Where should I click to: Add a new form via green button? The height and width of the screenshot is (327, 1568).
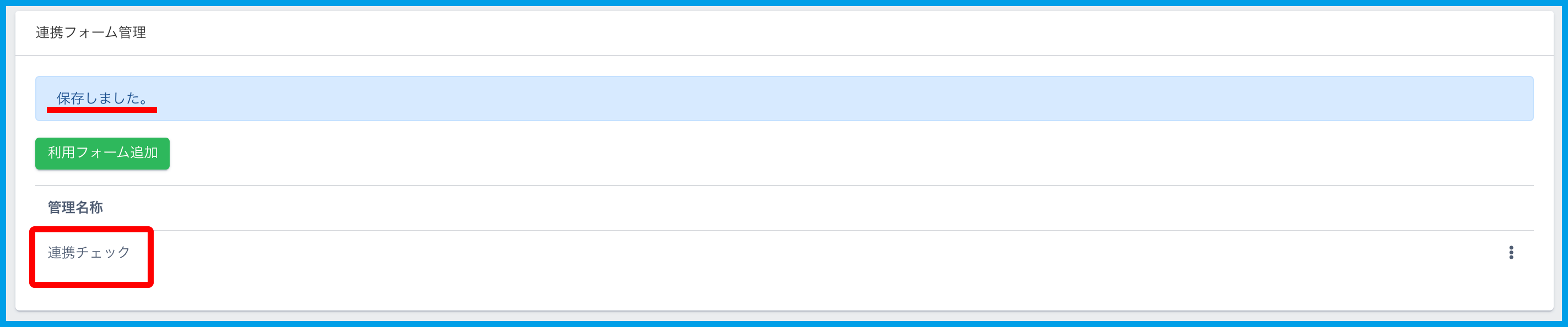[102, 153]
